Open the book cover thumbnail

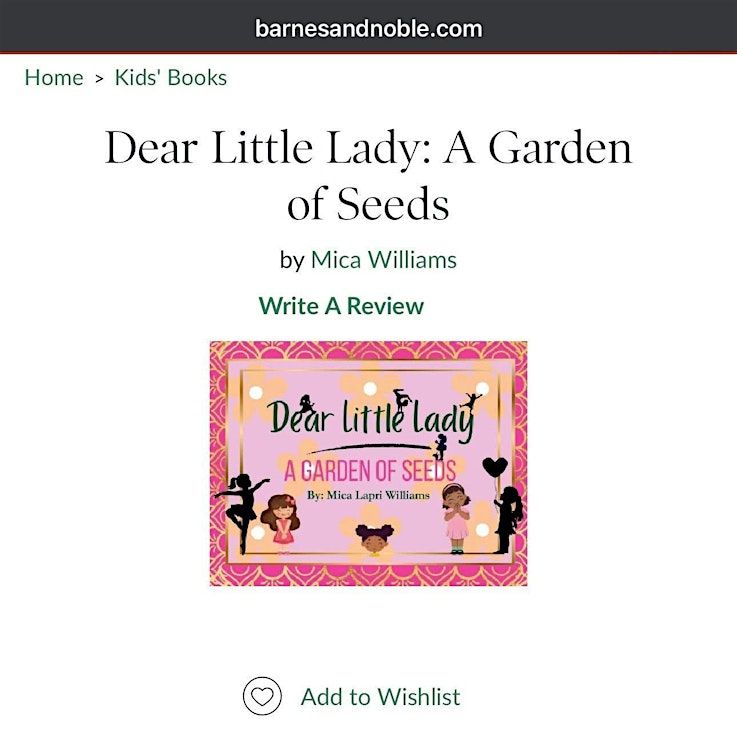[x=368, y=463]
